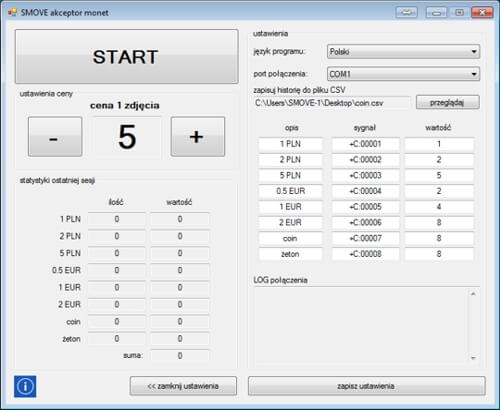Click zapisz ustawienia button
The image size is (500, 410).
tap(366, 386)
